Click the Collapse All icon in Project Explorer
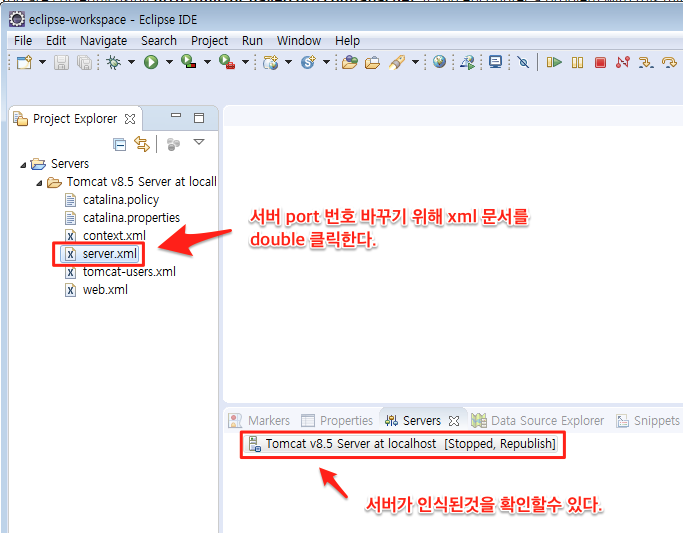The width and height of the screenshot is (683, 533). tap(119, 144)
